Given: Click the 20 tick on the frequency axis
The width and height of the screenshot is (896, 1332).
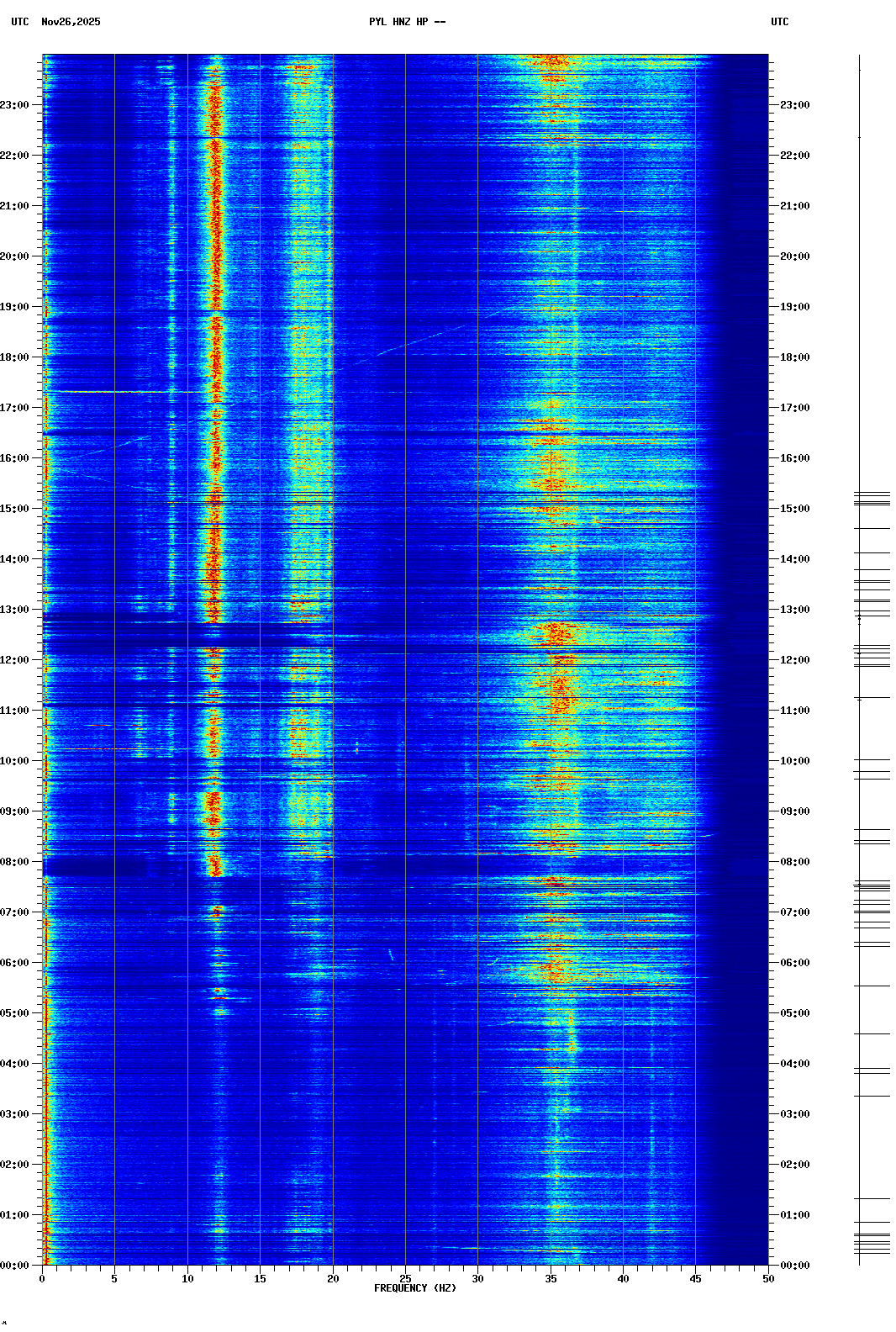Looking at the screenshot, I should pos(333,1279).
